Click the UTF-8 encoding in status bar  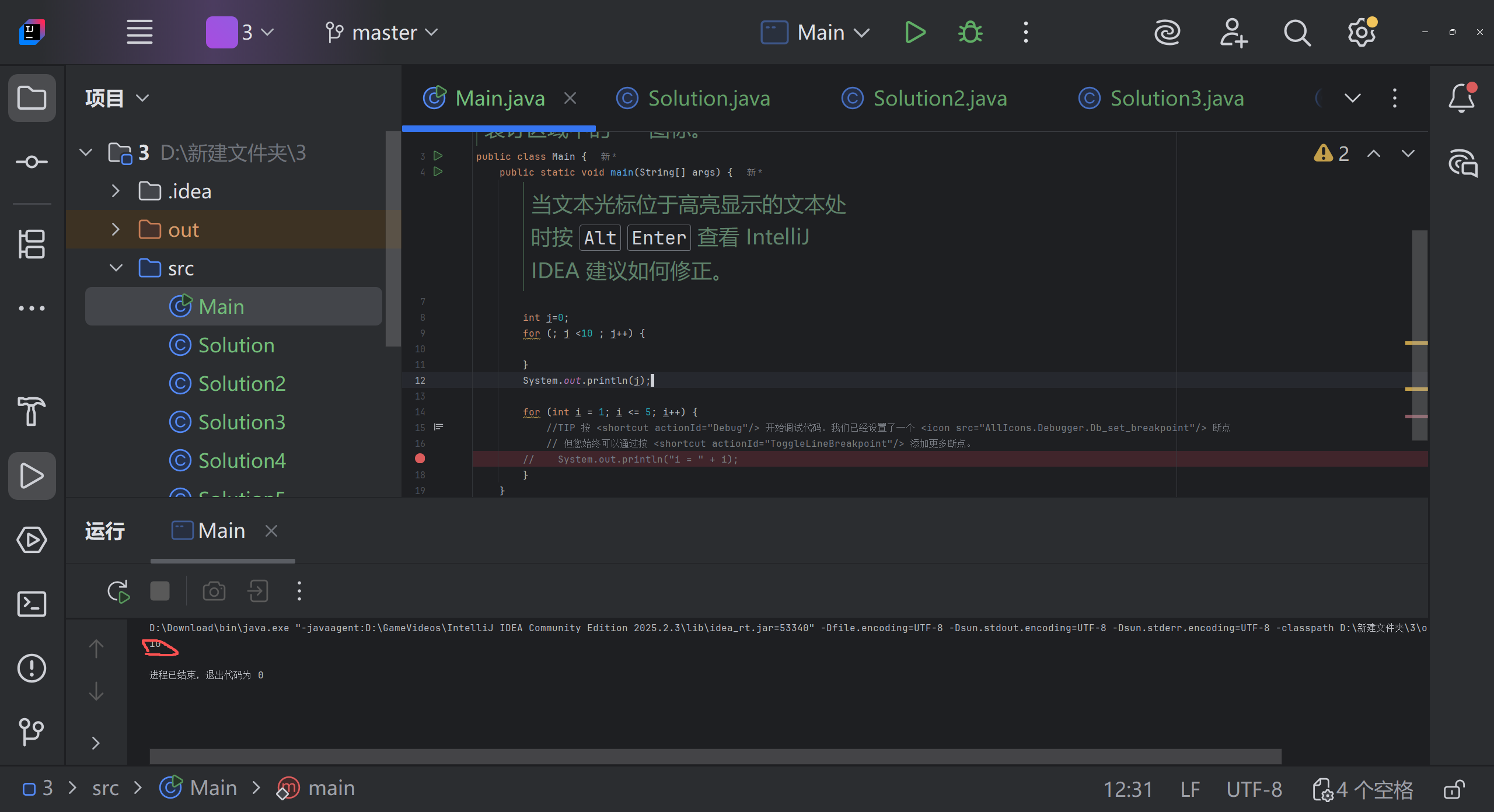[x=1254, y=789]
